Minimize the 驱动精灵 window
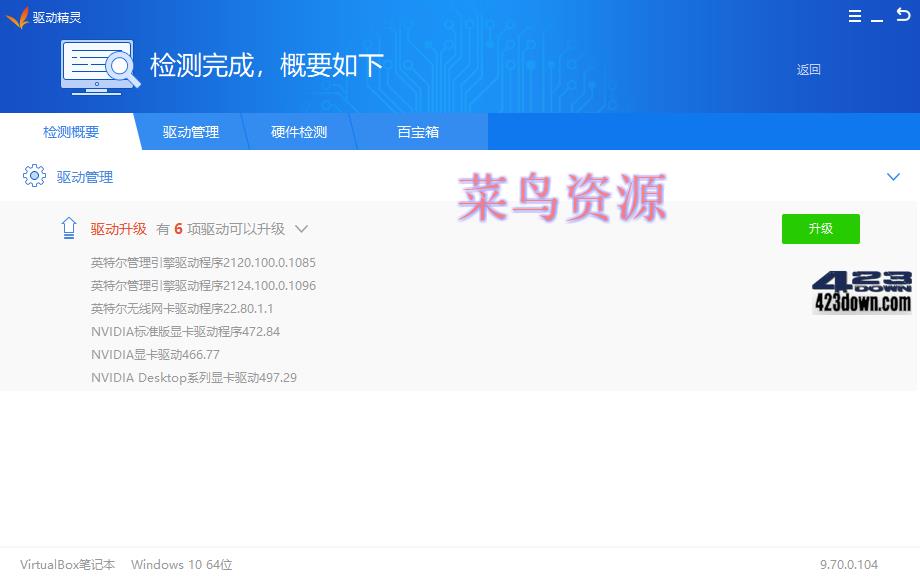This screenshot has height=580, width=920. tap(878, 17)
